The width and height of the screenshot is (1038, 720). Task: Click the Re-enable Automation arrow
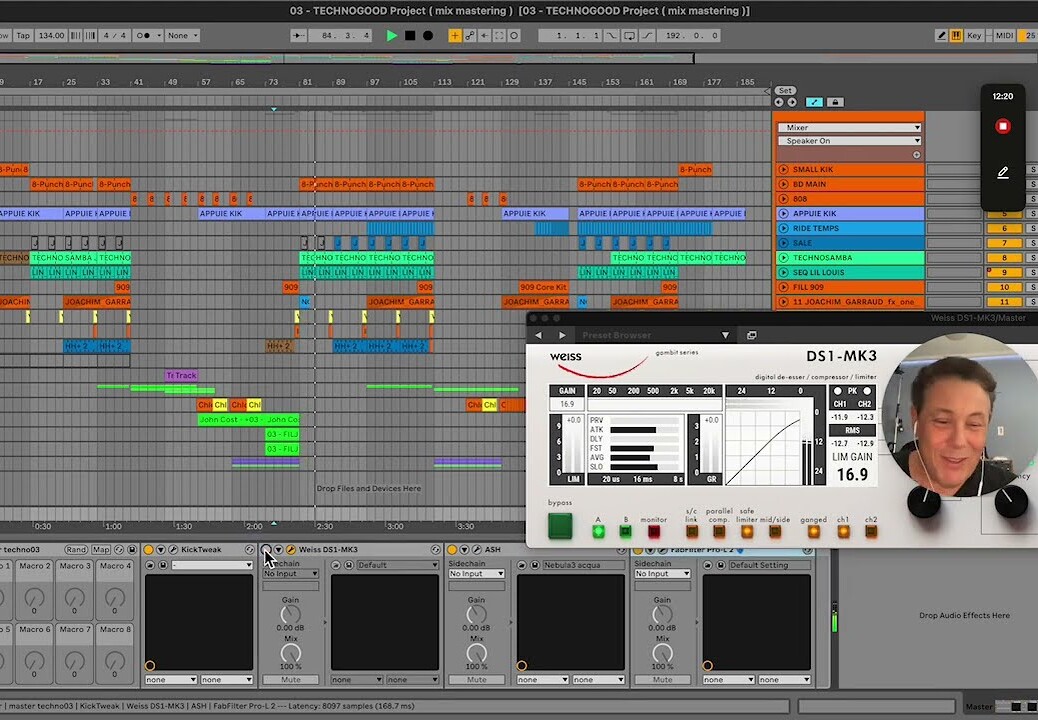(x=485, y=36)
